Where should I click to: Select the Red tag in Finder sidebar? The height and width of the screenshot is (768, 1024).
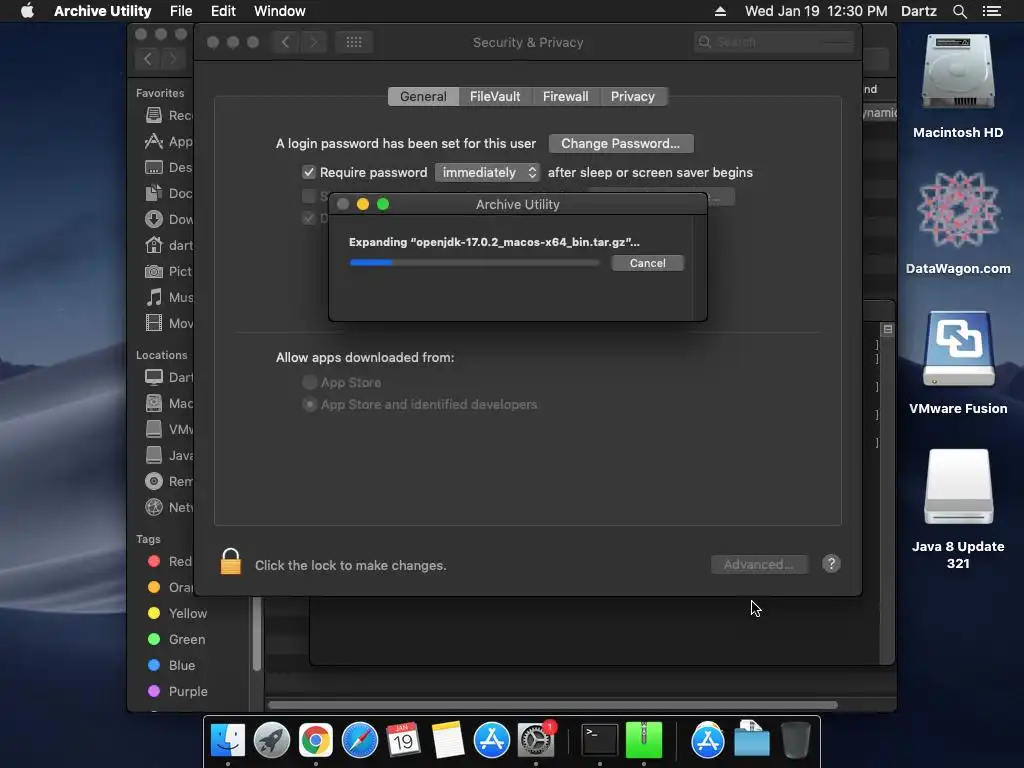click(x=169, y=561)
